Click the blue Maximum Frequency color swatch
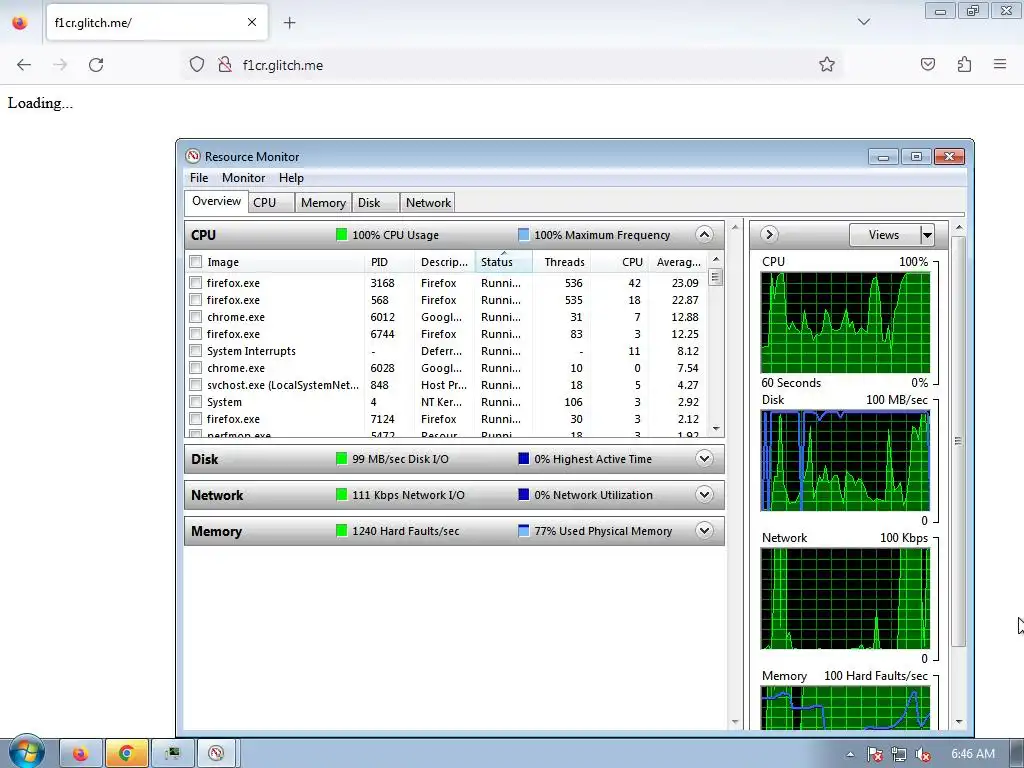The width and height of the screenshot is (1024, 768). (x=523, y=234)
